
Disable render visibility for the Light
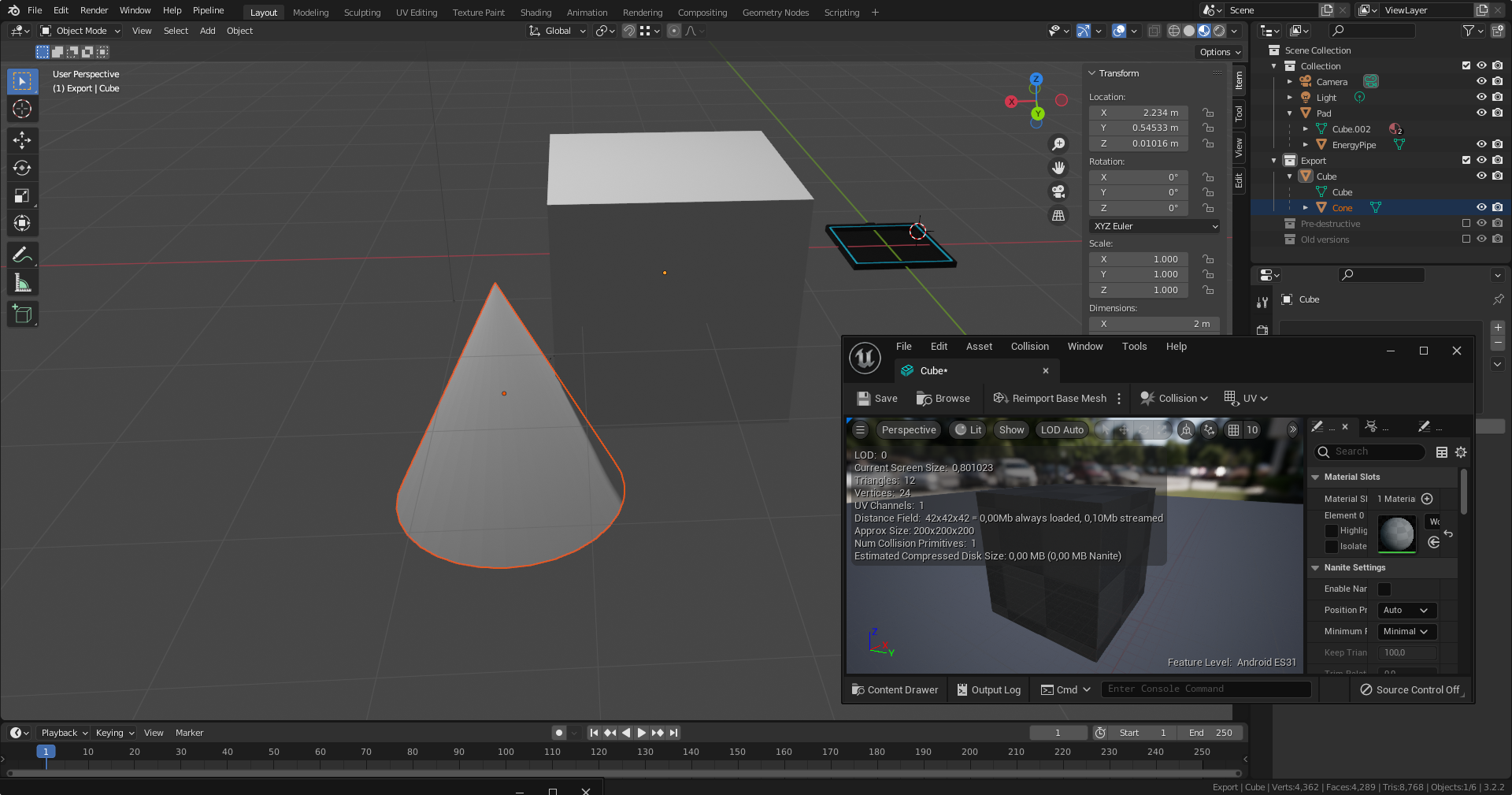(1497, 97)
